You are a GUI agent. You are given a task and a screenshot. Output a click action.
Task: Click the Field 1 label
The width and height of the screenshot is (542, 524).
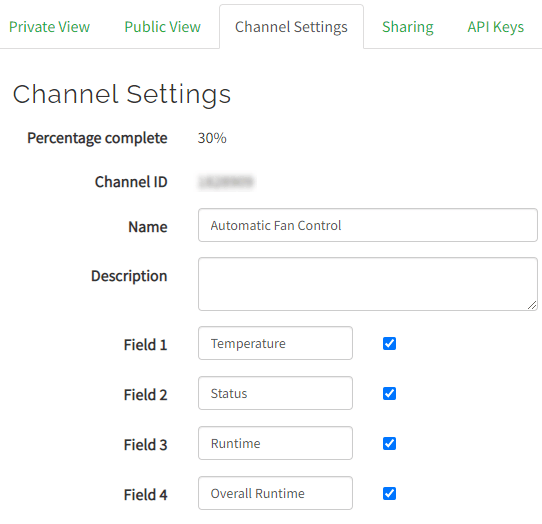(x=146, y=345)
